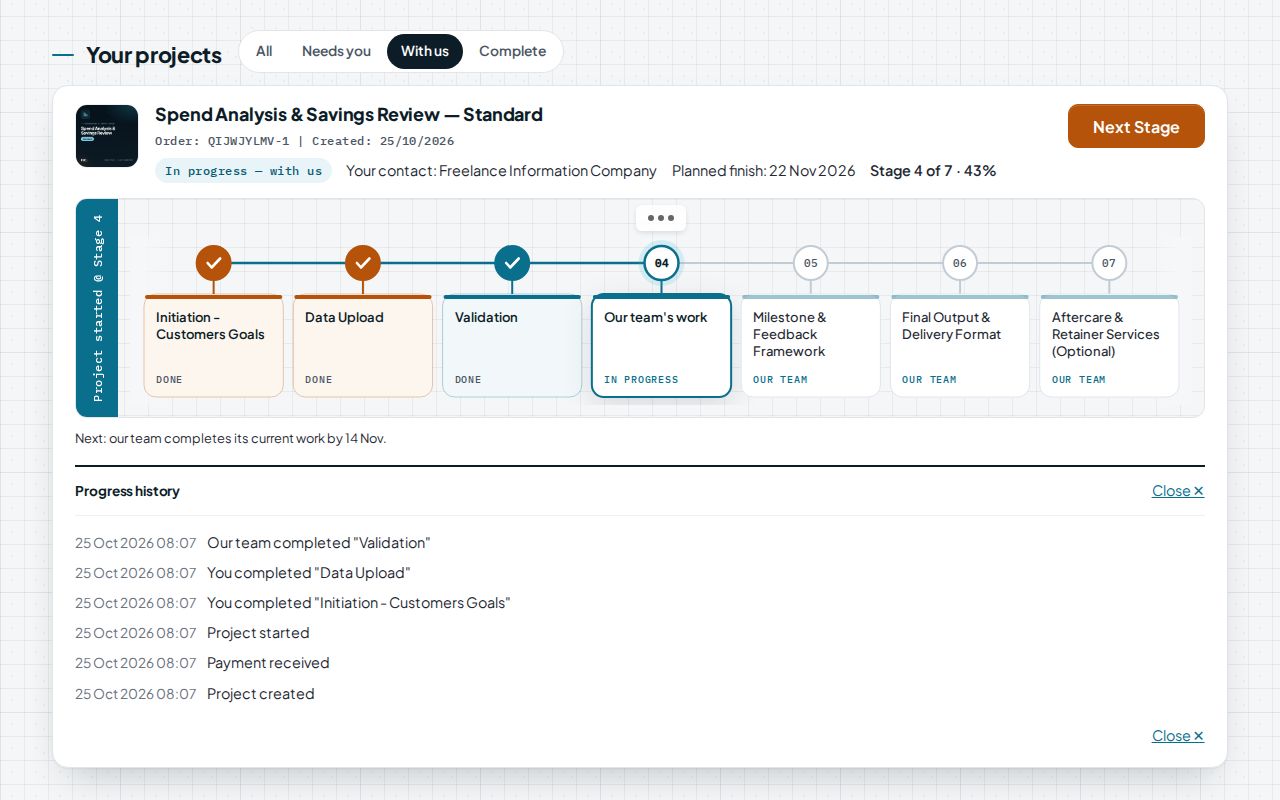Click the Project started @ Stage 4 sidebar

click(97, 308)
